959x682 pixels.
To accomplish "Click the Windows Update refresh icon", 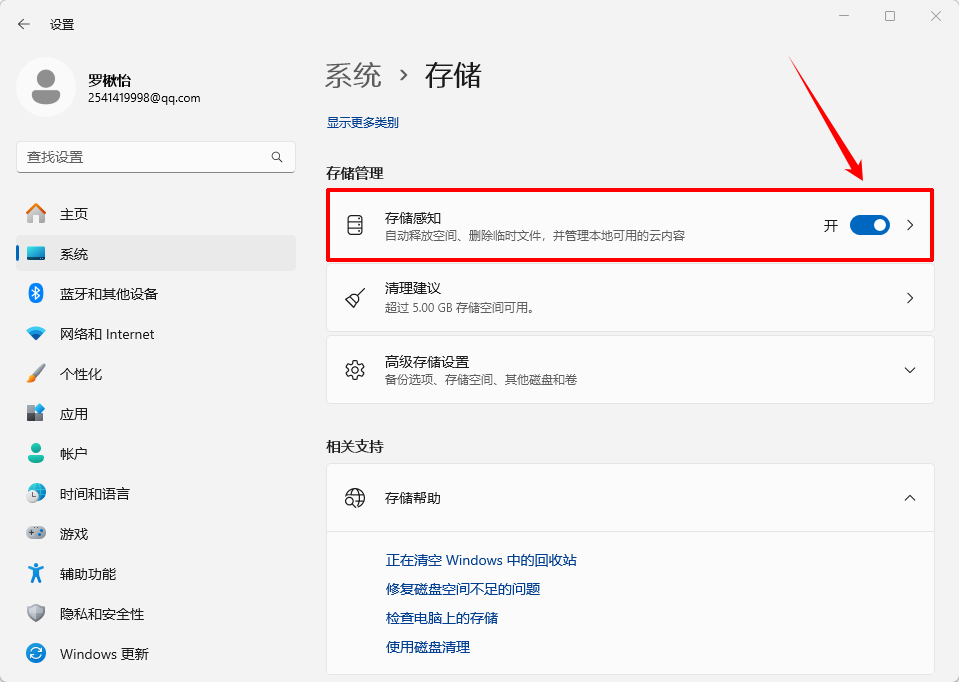I will [x=36, y=654].
